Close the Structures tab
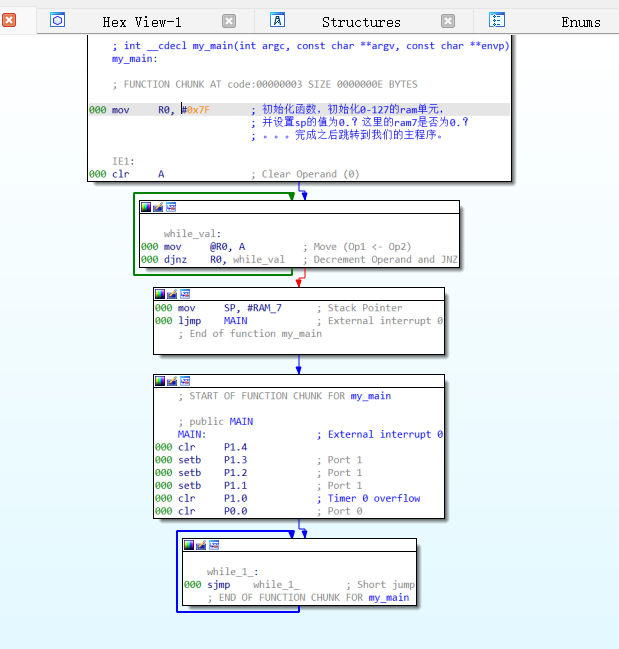The height and width of the screenshot is (649, 619). pos(448,21)
